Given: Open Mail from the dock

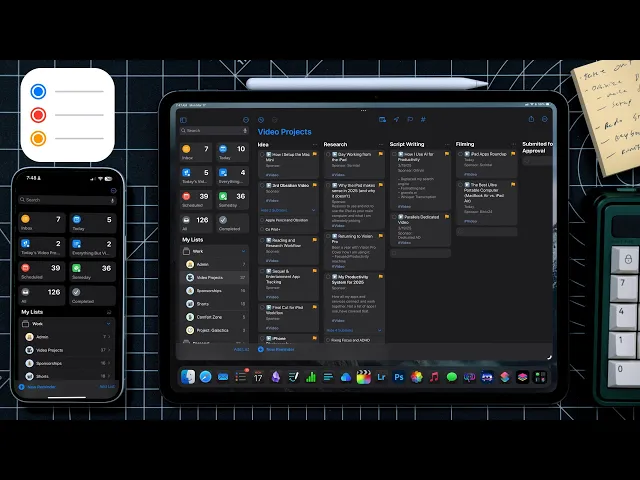Looking at the screenshot, I should [x=223, y=377].
